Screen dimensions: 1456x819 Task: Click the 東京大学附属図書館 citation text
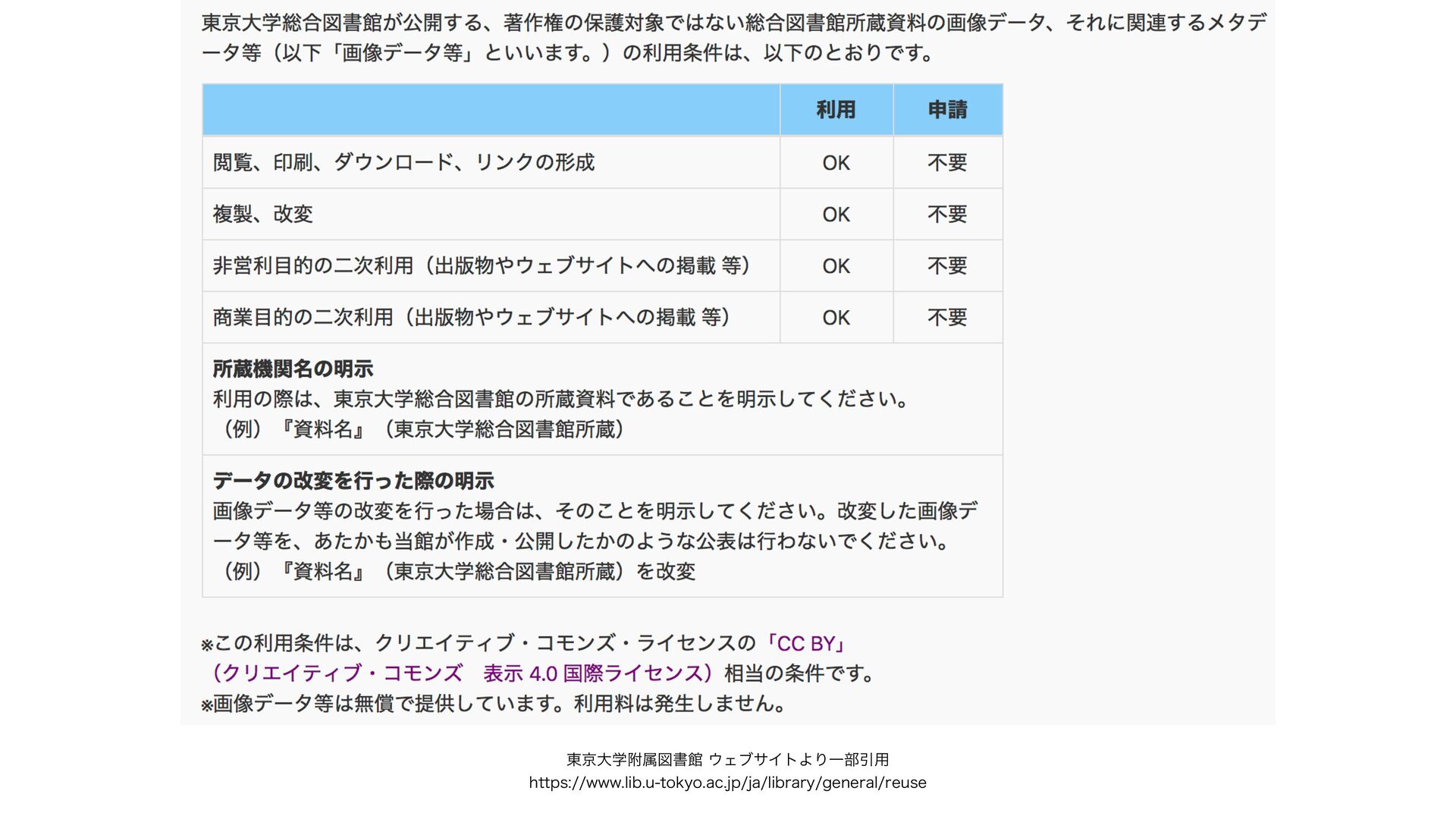point(727,759)
